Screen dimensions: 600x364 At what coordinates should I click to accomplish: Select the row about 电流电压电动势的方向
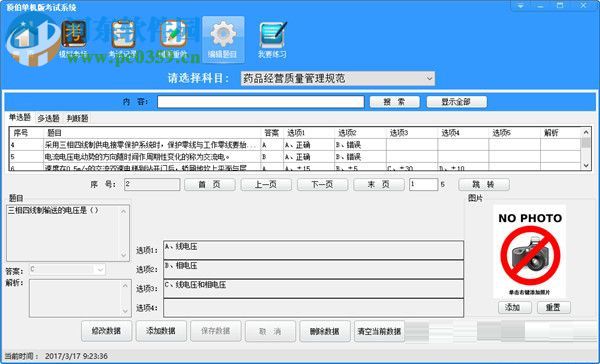[x=295, y=157]
